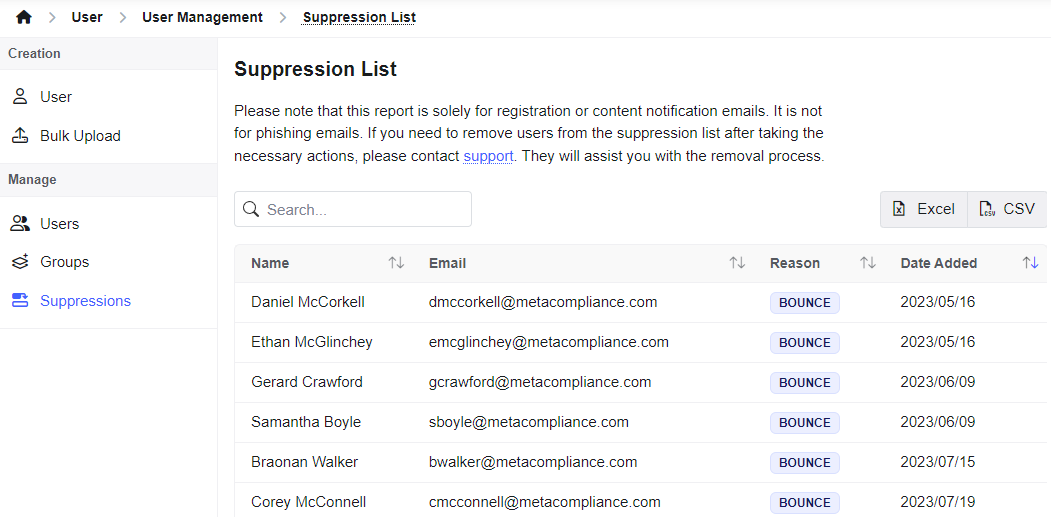Click the Suppressions icon in sidebar
This screenshot has height=517, width=1051.
(x=20, y=301)
